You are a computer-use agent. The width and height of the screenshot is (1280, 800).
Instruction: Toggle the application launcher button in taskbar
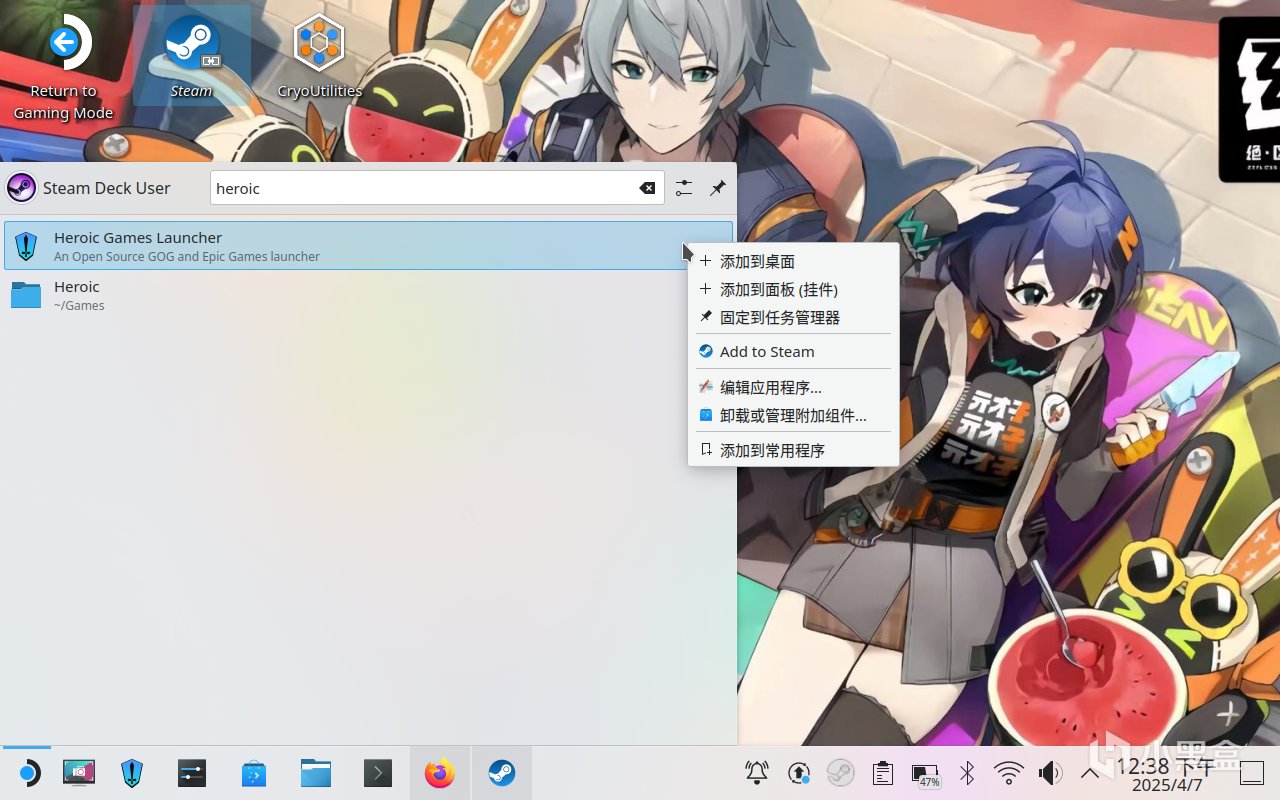click(x=27, y=773)
